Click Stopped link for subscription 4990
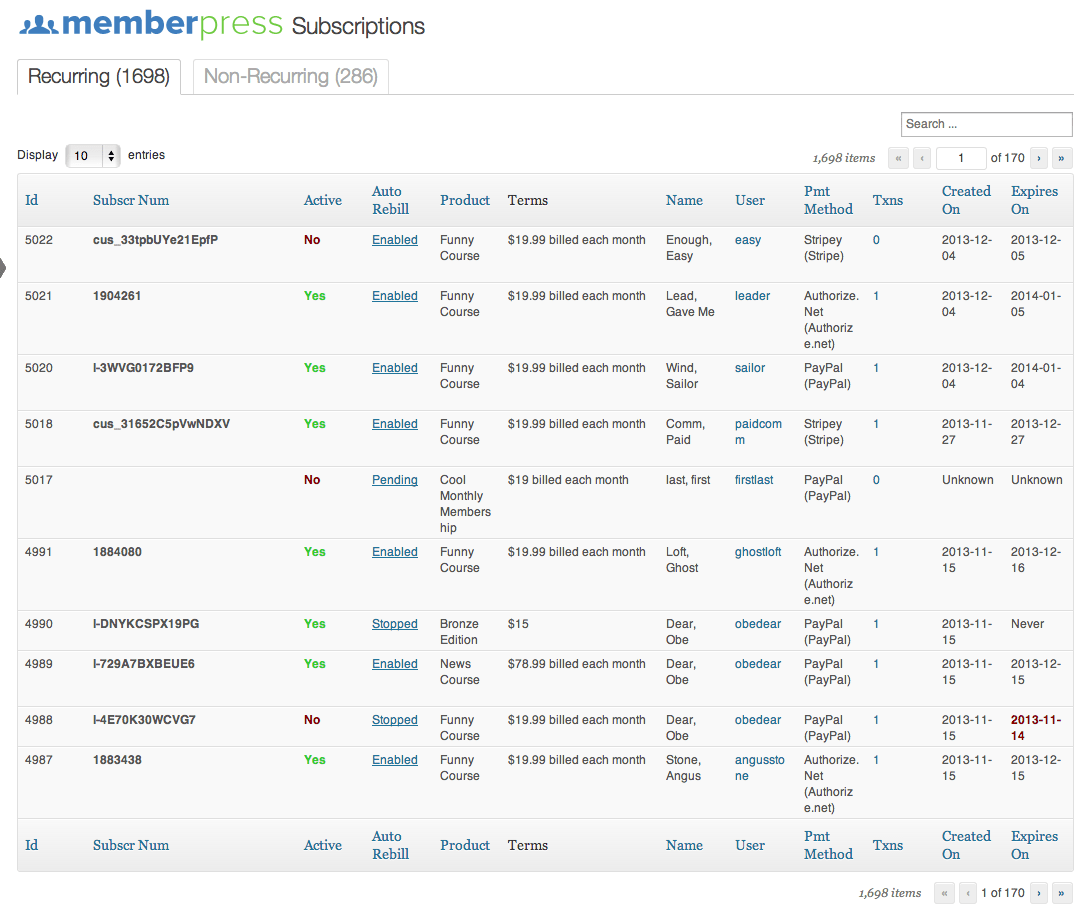The image size is (1084, 921). [395, 624]
